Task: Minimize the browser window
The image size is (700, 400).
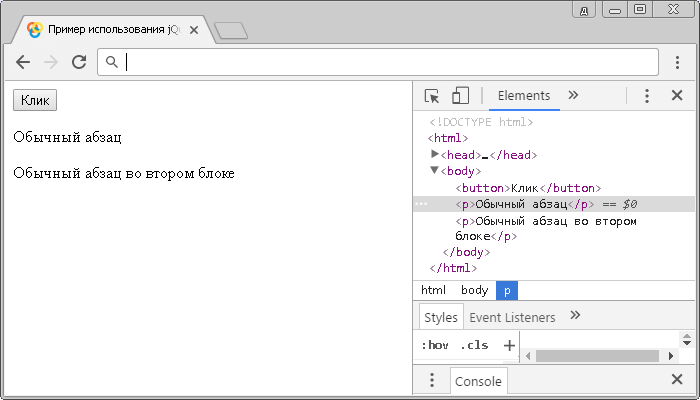Action: coord(615,10)
